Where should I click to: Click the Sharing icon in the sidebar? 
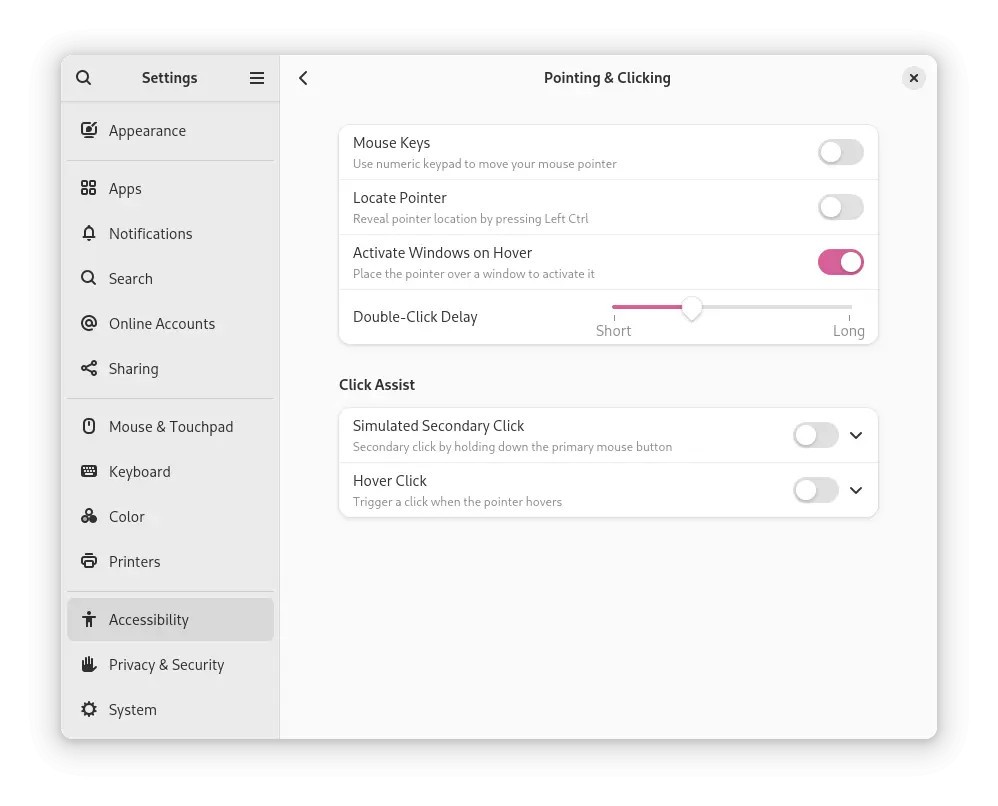pos(89,368)
